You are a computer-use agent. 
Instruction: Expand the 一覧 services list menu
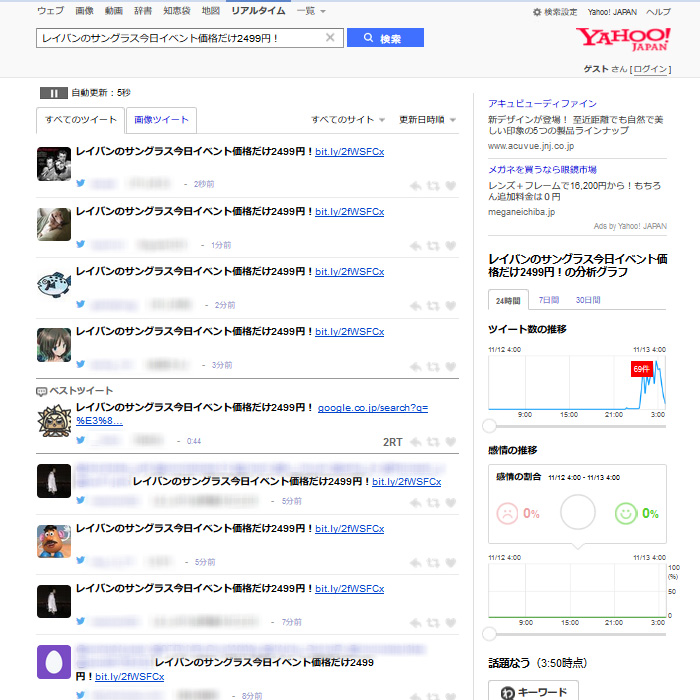[310, 11]
